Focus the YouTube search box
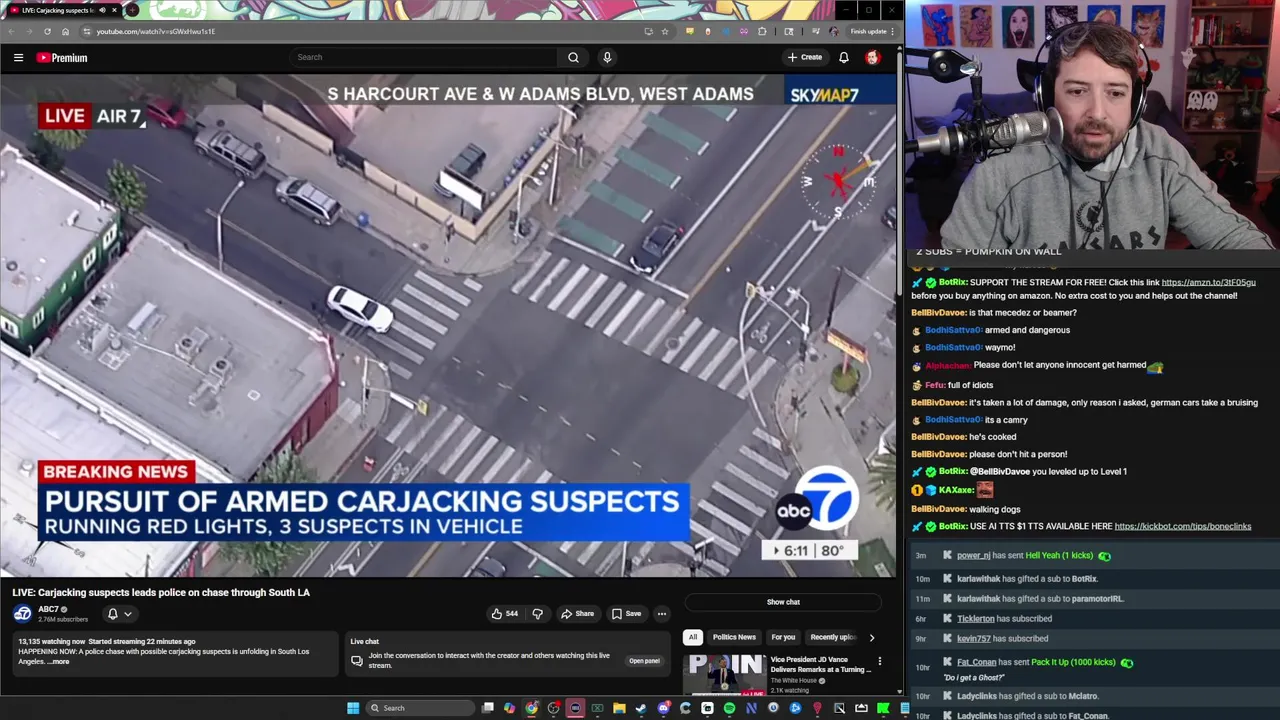Image resolution: width=1280 pixels, height=720 pixels. point(423,57)
